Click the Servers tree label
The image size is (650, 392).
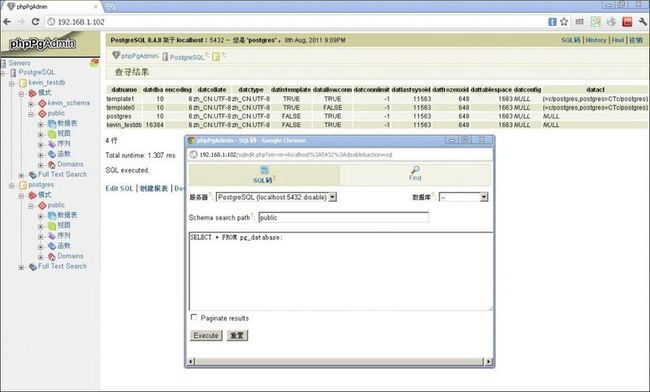[19, 63]
